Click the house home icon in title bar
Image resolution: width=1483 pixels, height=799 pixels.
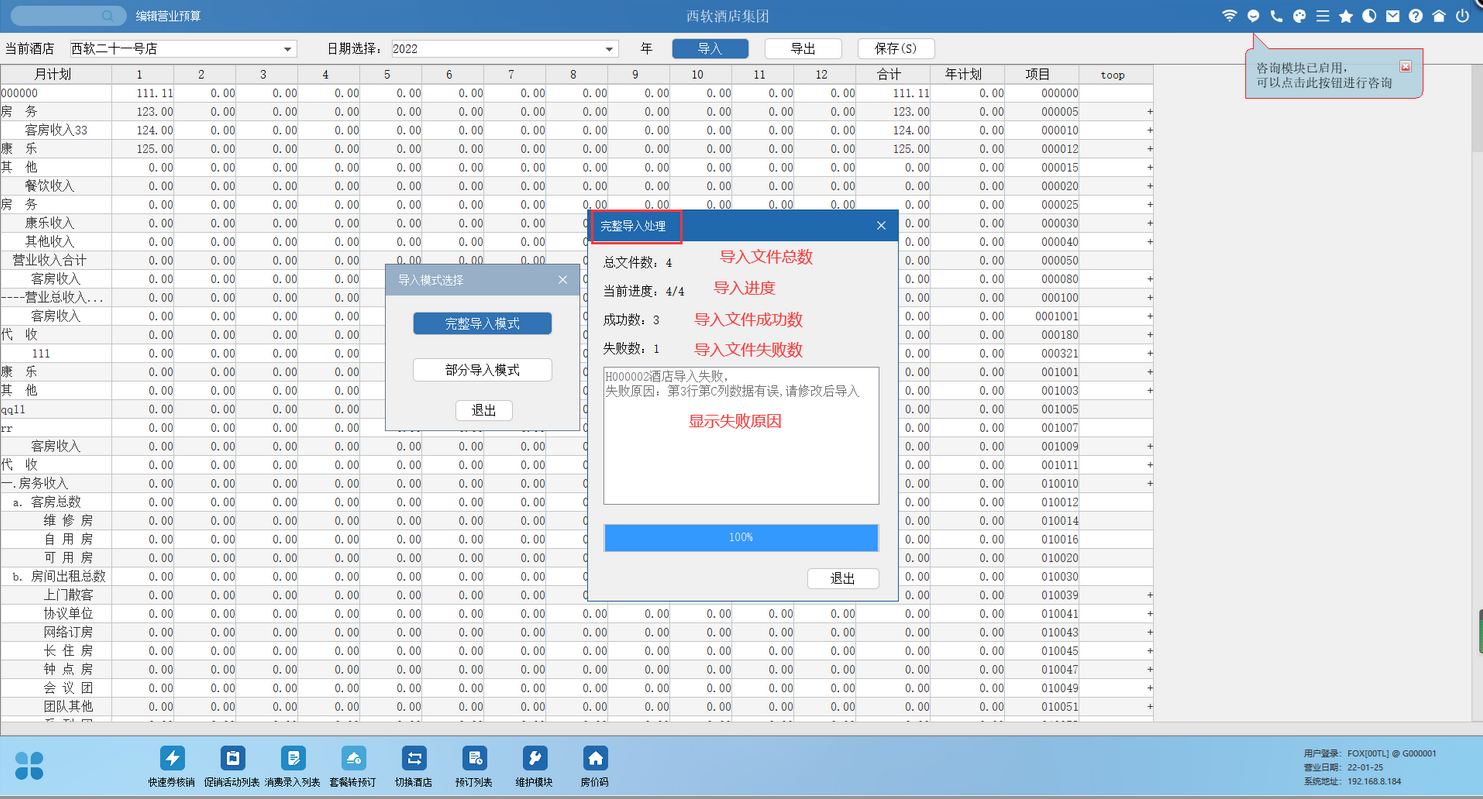click(x=1439, y=16)
